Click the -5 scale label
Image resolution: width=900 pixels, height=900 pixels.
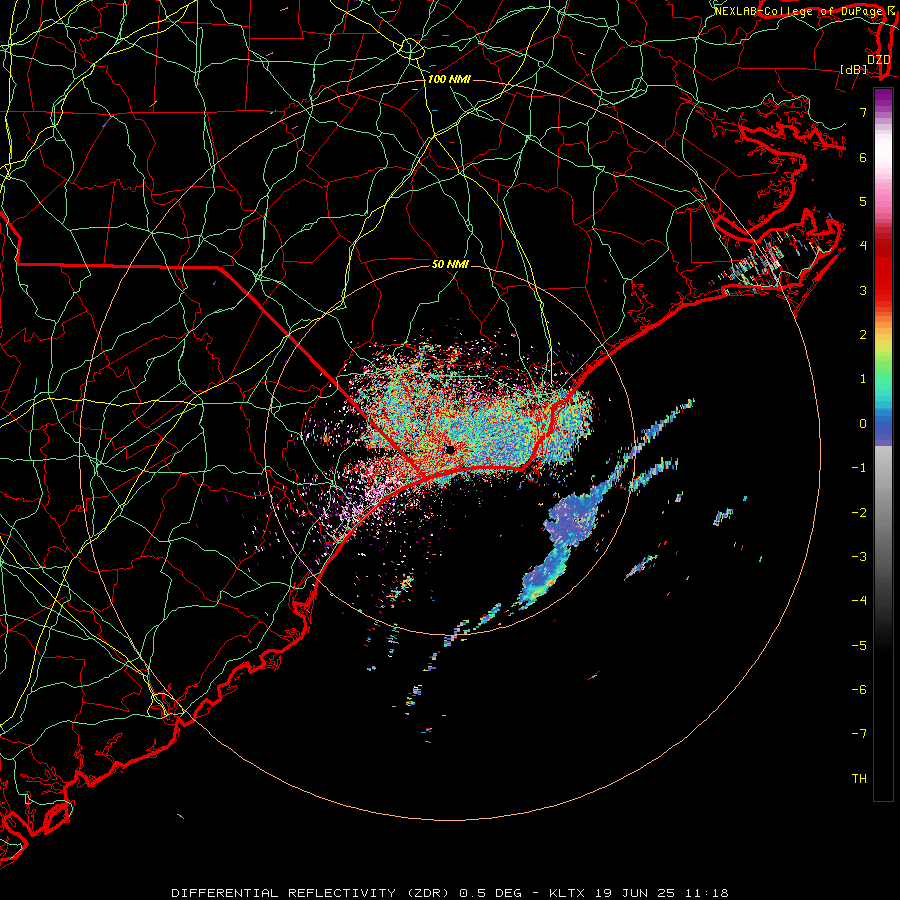[859, 646]
